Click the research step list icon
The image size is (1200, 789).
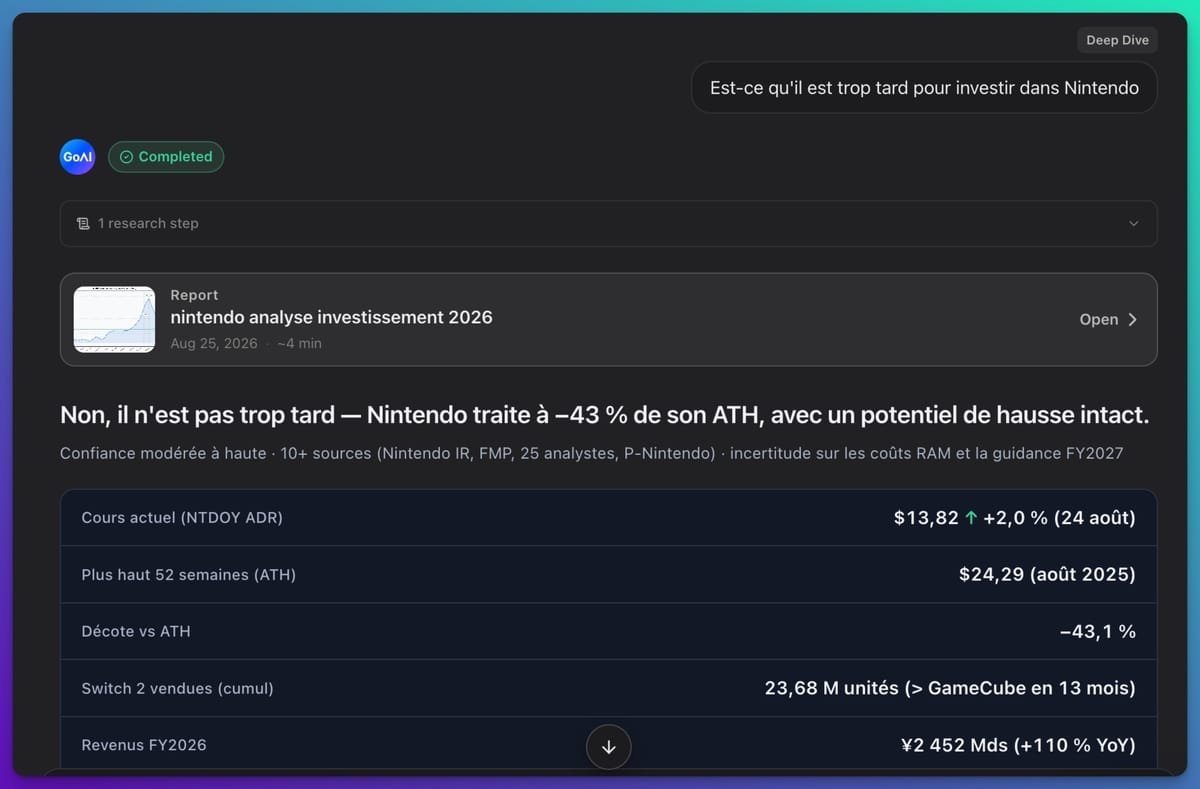point(83,223)
